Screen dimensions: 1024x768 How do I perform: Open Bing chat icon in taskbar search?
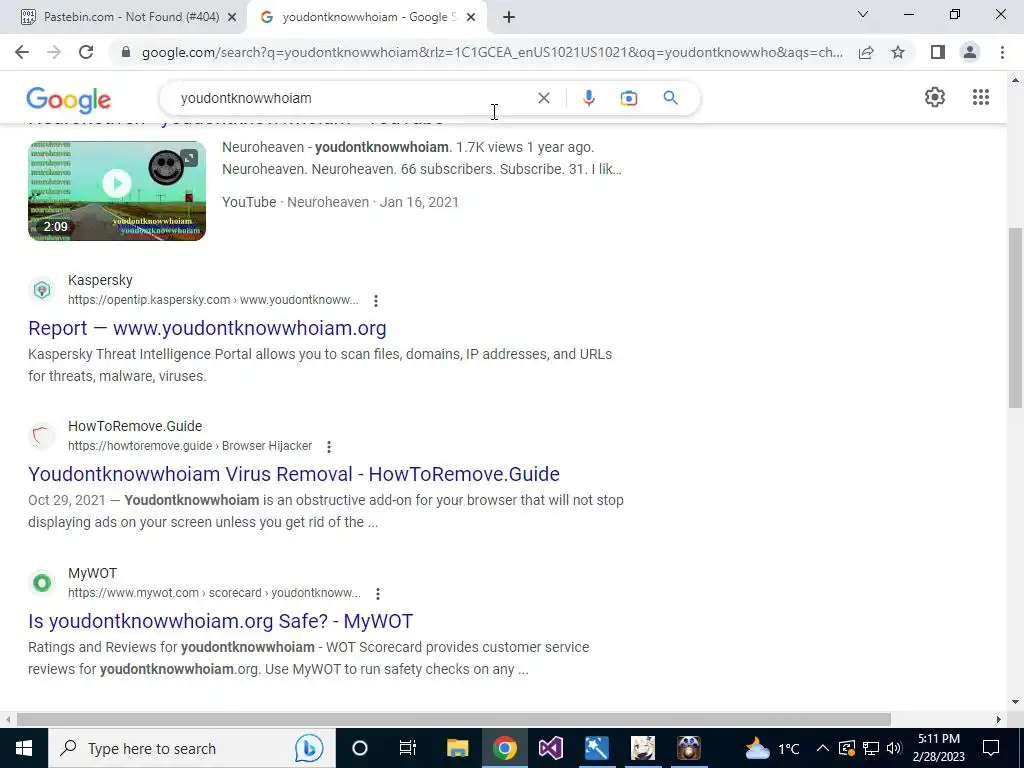coord(309,748)
